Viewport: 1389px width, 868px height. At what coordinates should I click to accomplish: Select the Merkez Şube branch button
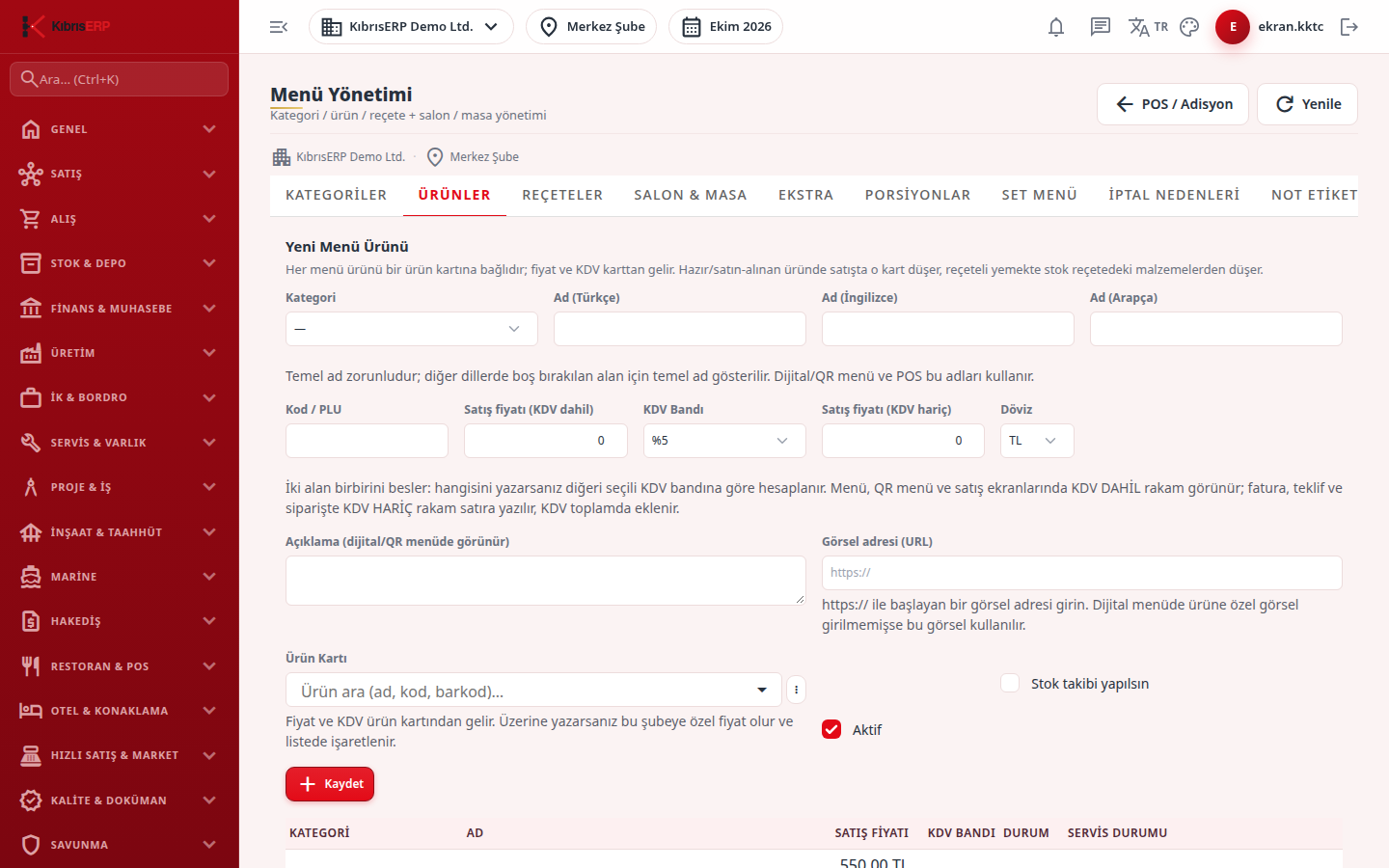(591, 27)
